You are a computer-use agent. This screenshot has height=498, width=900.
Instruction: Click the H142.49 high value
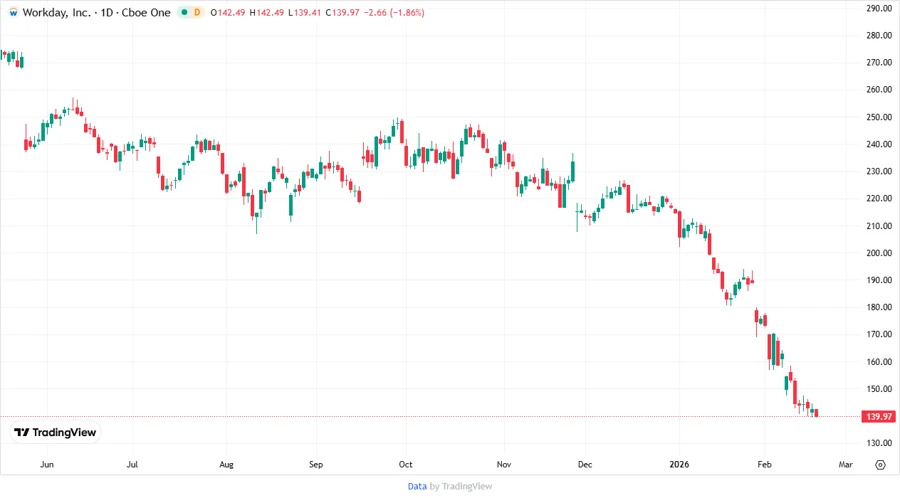click(x=266, y=13)
